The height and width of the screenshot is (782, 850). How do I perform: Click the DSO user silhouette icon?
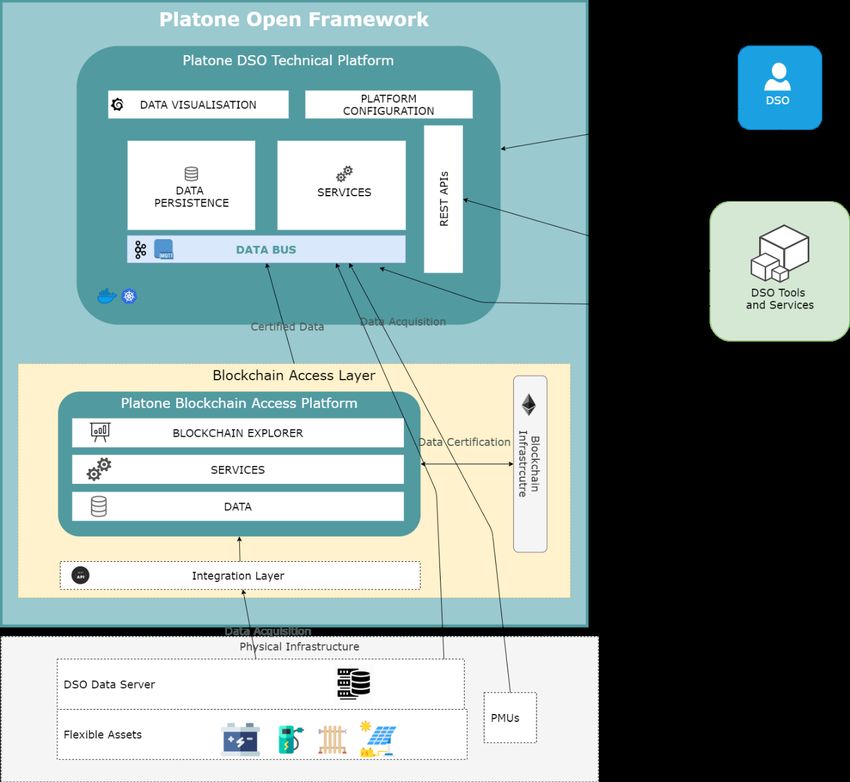(778, 77)
